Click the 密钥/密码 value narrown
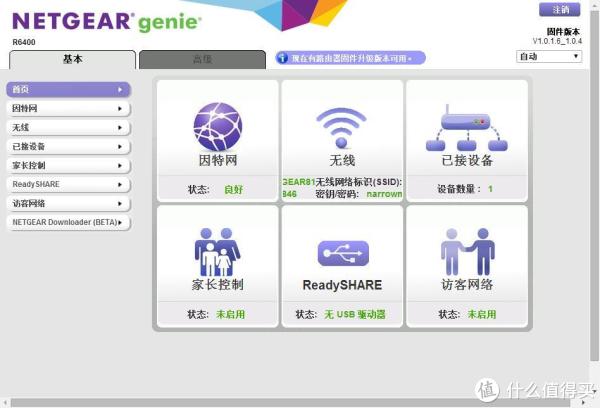600x408 pixels. [x=384, y=194]
